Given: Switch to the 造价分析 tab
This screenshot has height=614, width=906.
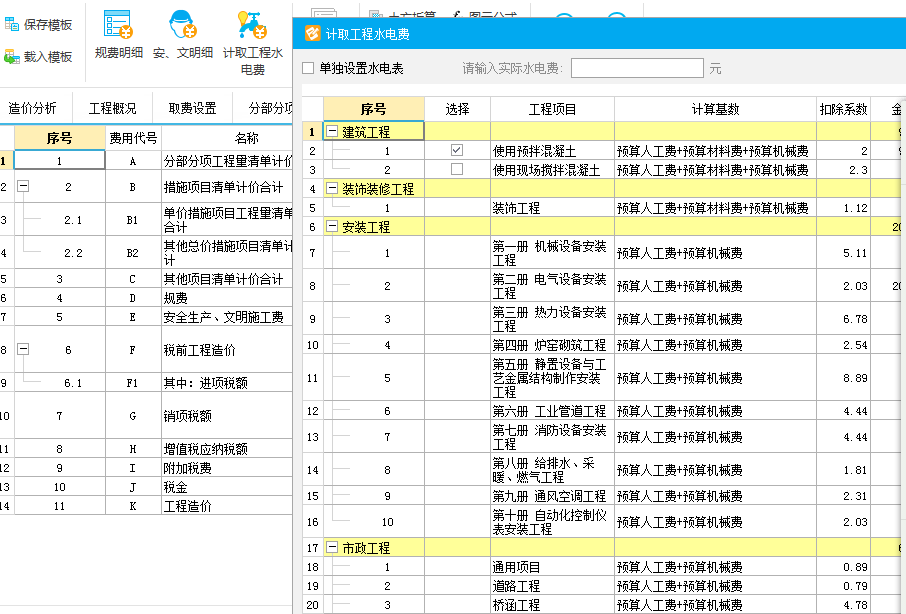Looking at the screenshot, I should pos(32,108).
